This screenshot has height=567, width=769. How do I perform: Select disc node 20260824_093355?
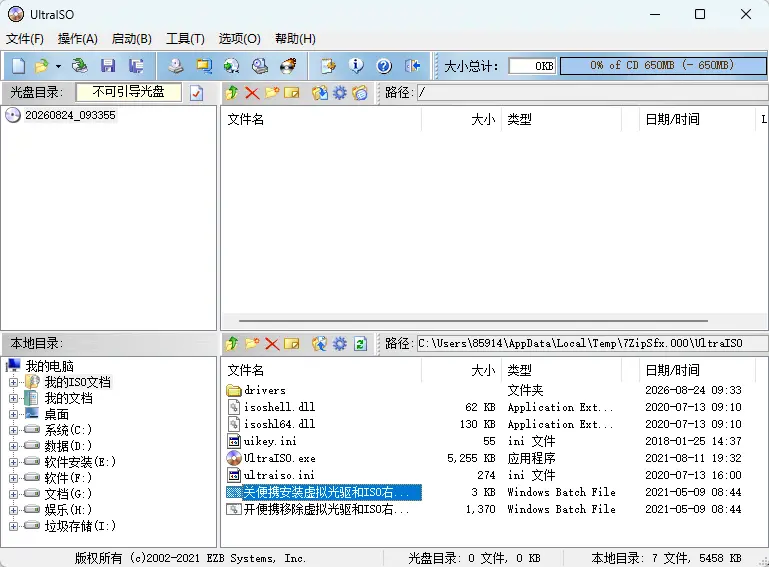pos(70,115)
